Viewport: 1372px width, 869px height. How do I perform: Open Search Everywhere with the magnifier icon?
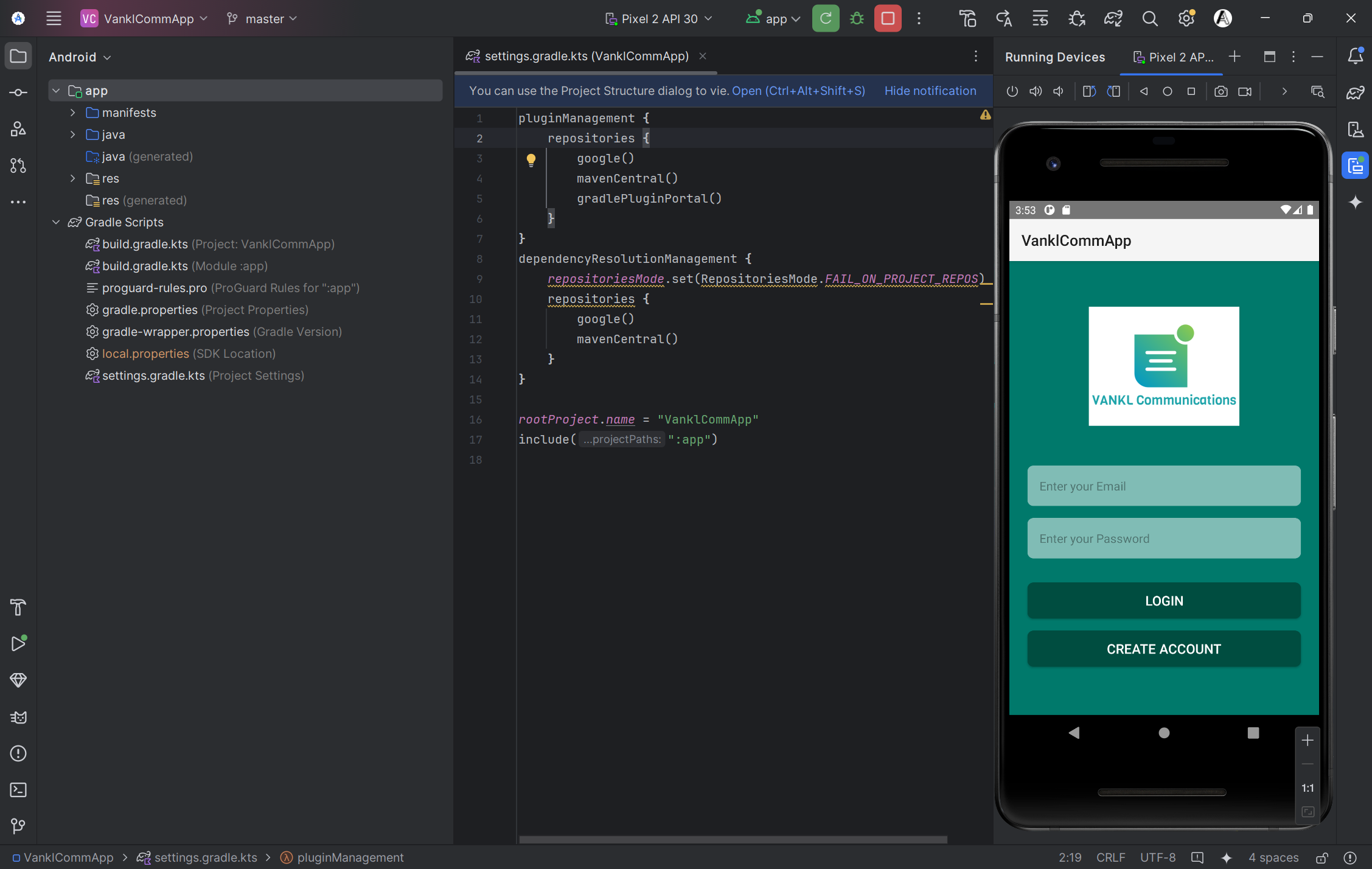coord(1149,18)
